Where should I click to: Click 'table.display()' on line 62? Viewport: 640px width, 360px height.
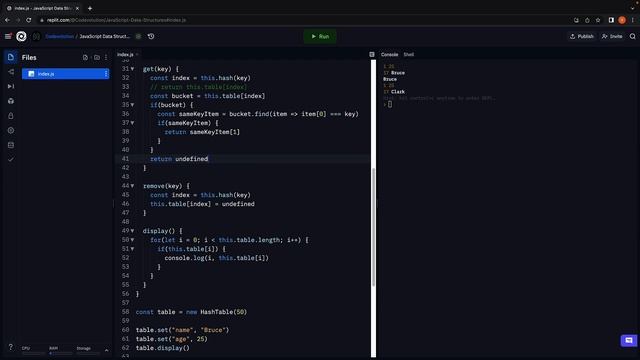point(163,348)
